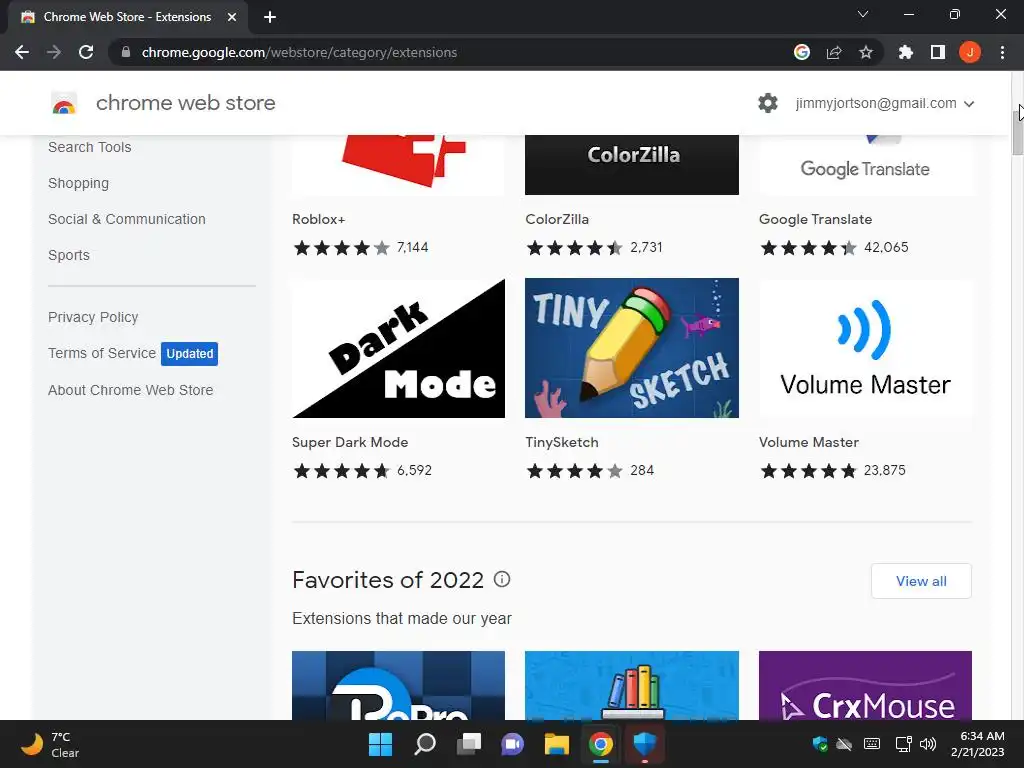
Task: Open Privacy Policy link
Action: pyautogui.click(x=93, y=317)
